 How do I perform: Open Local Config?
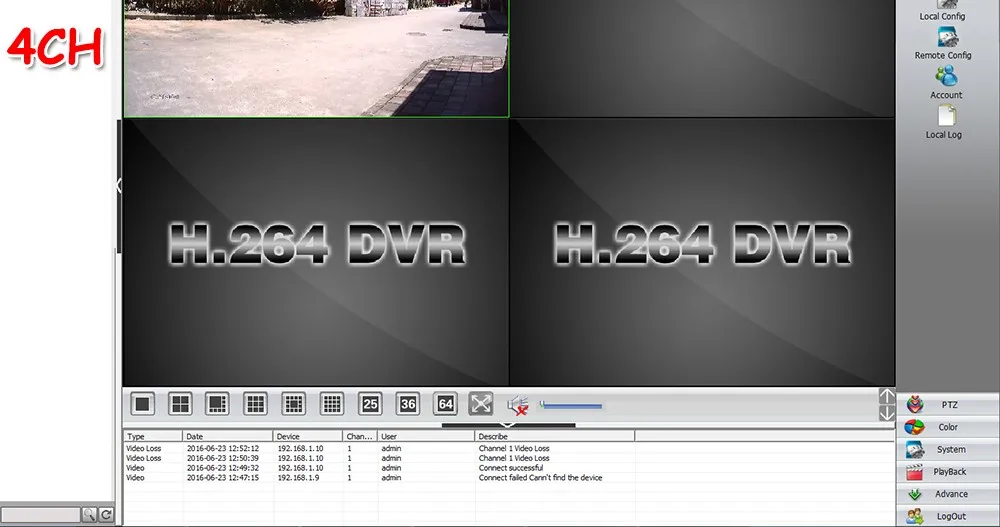point(942,10)
